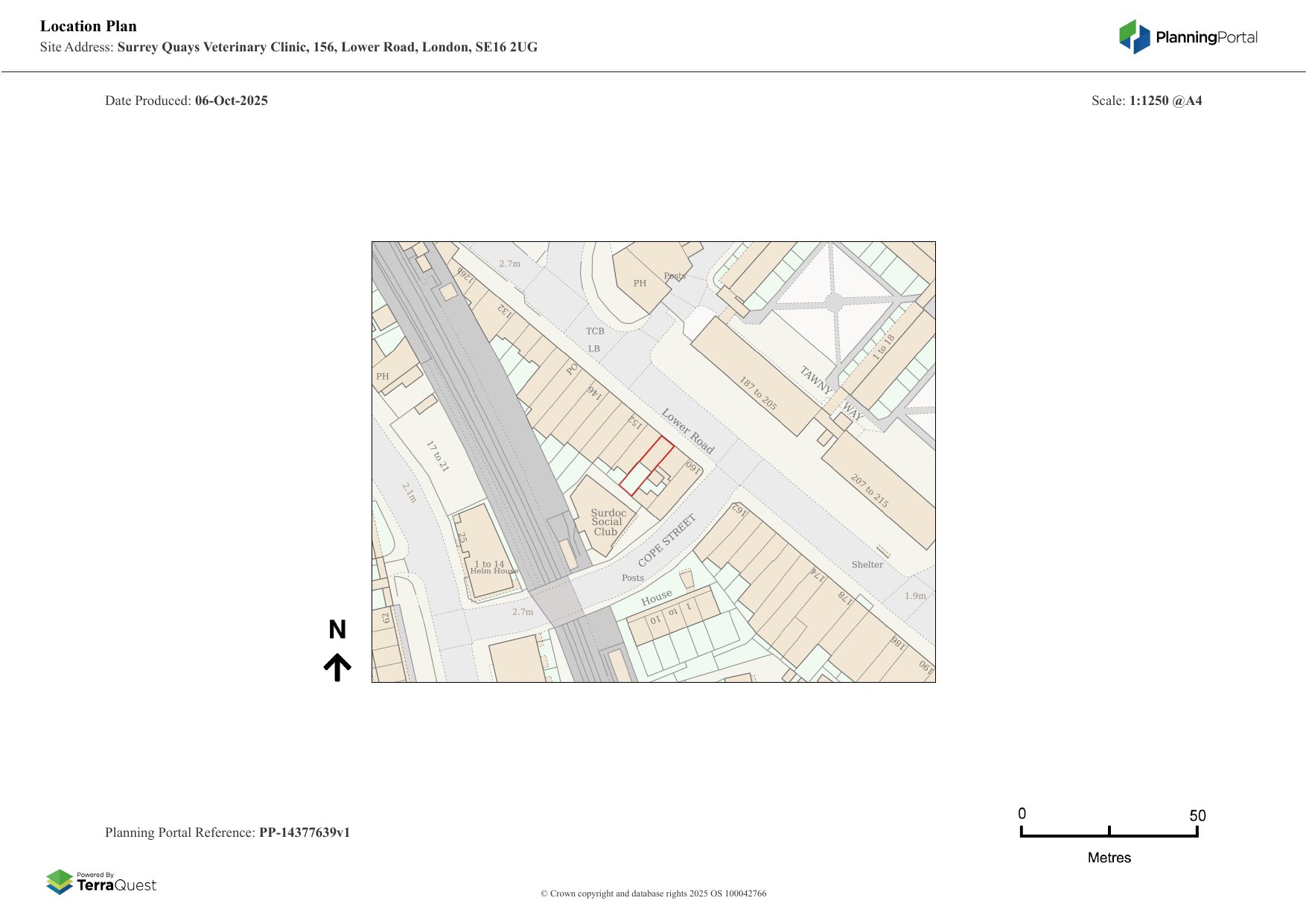Click the Planning Portal Reference number PP-14377639v1
1306x924 pixels.
tap(304, 832)
